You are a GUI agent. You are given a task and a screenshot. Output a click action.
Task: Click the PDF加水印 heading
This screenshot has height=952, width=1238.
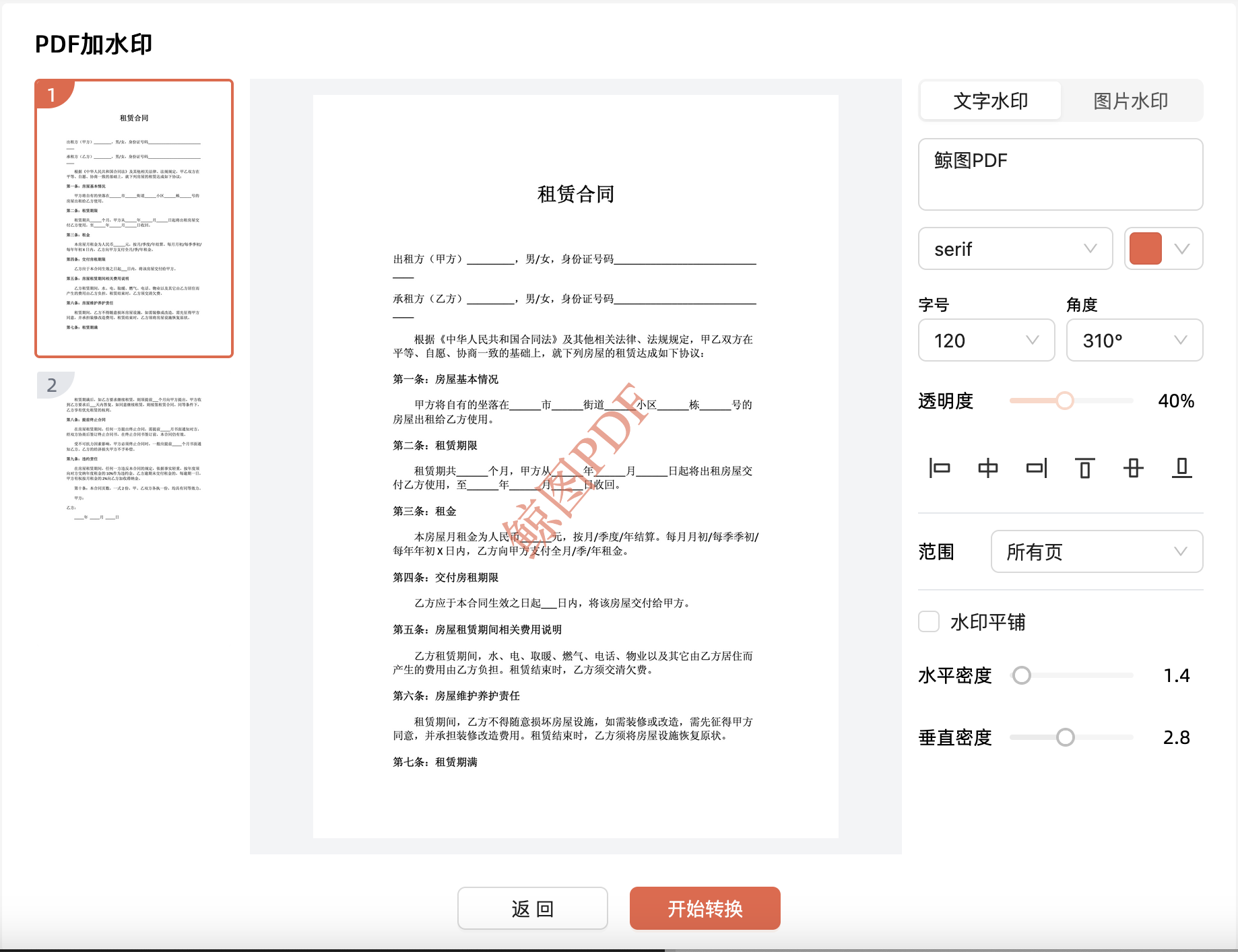click(94, 44)
